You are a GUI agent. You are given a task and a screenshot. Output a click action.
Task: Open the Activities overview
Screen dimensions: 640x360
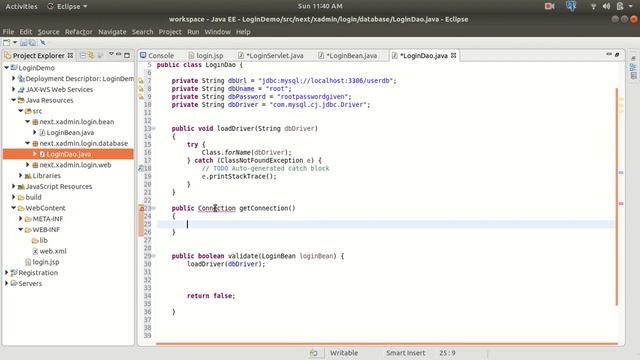click(21, 6)
